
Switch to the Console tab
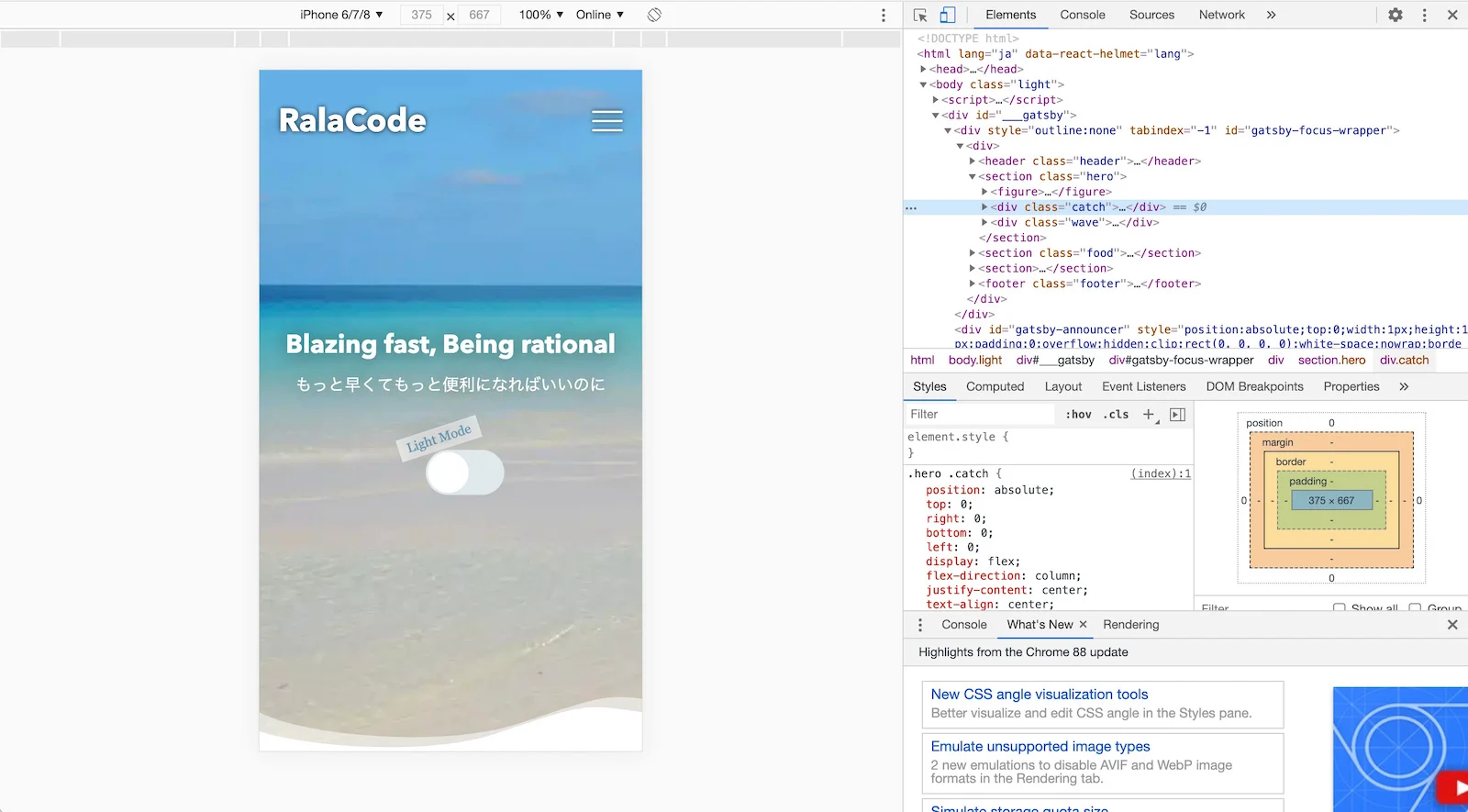pyautogui.click(x=1083, y=15)
